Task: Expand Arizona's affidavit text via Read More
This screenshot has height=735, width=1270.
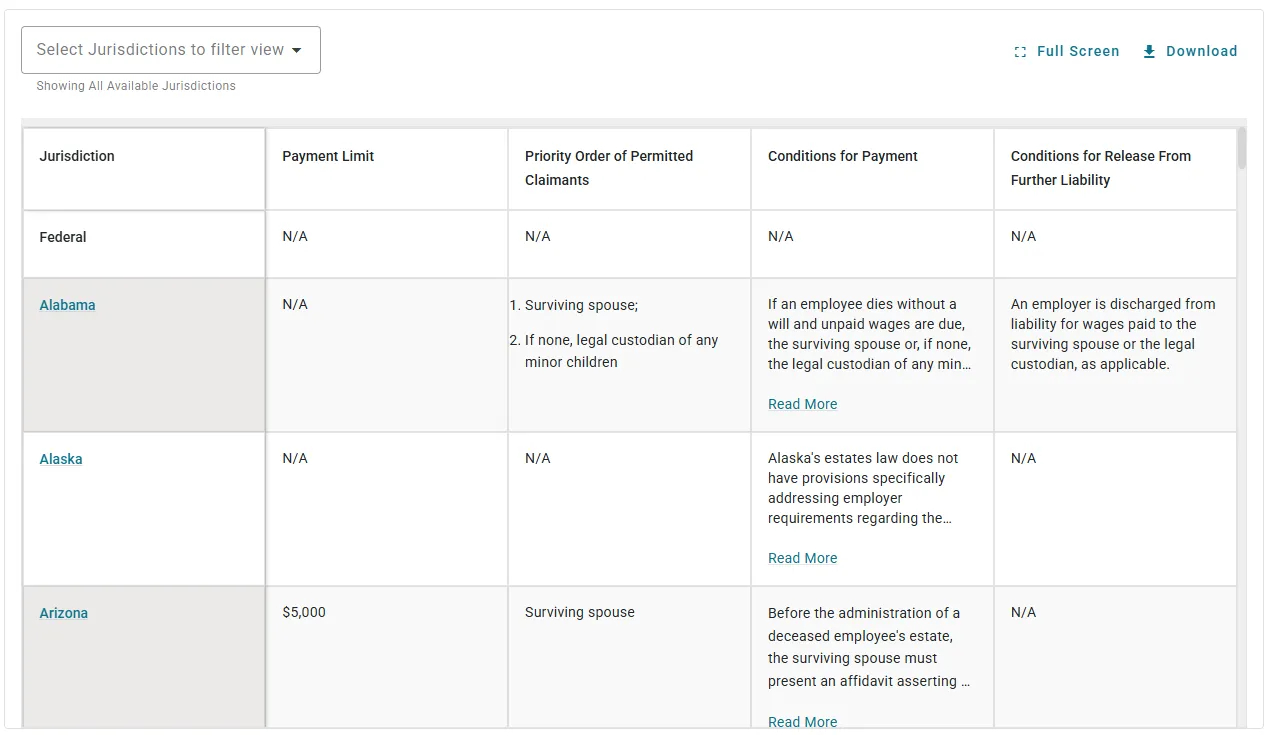Action: pos(802,721)
